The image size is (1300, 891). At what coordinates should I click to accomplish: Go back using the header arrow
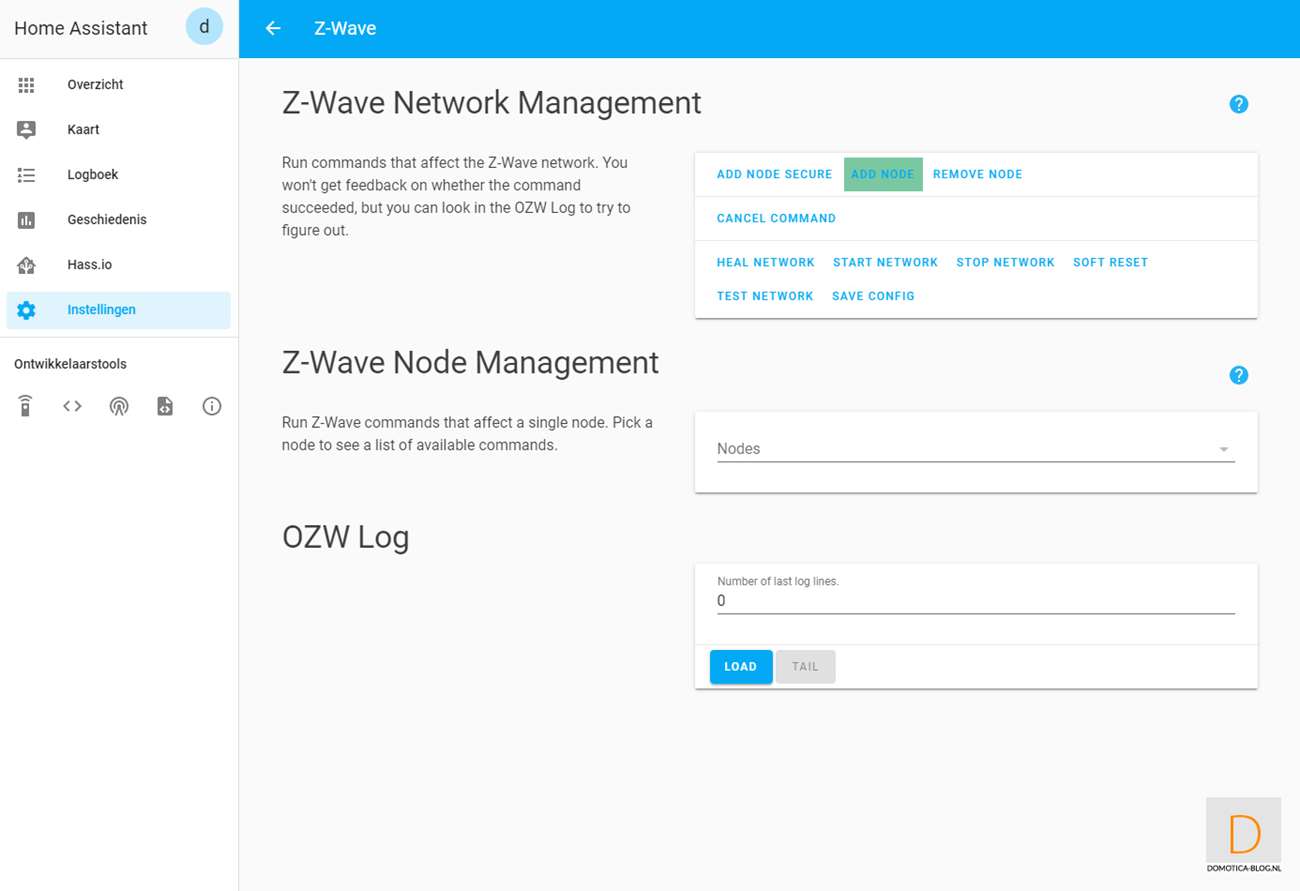click(x=273, y=28)
